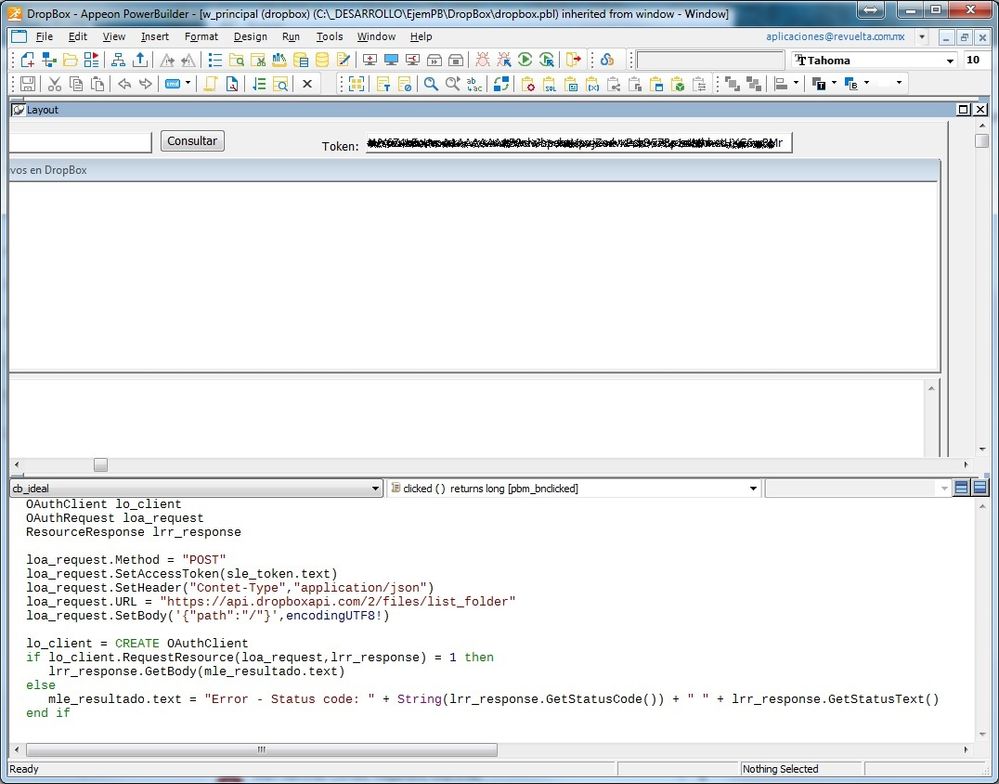
Task: Open the Tools menu
Action: tap(329, 37)
